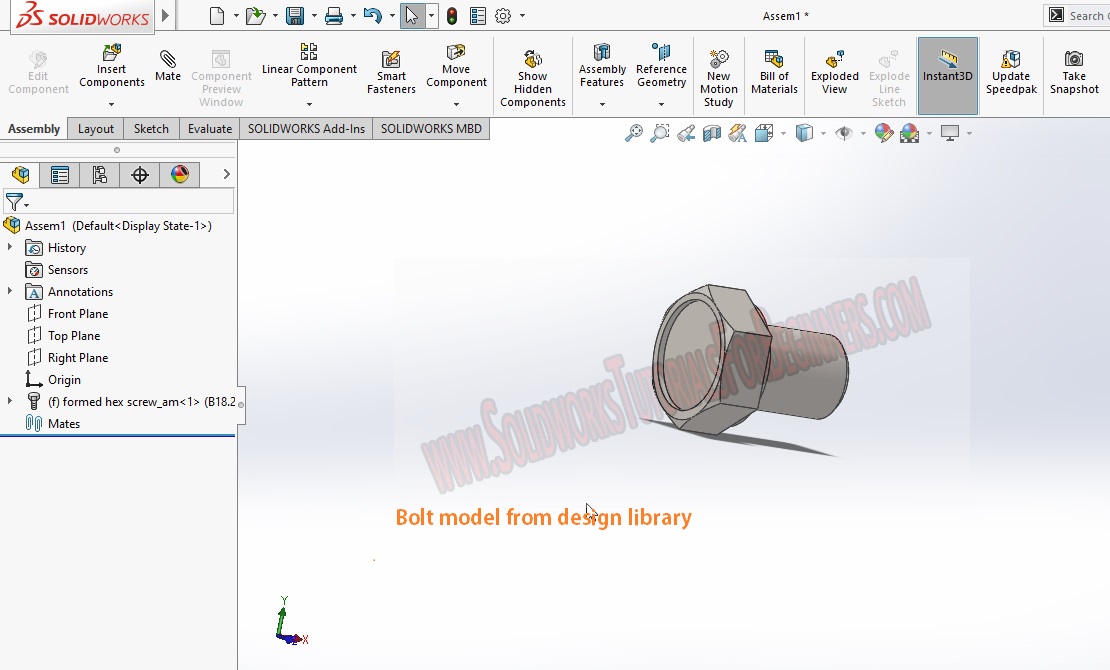Open the Section View tool
Screen dimensions: 1110x670
tap(712, 132)
